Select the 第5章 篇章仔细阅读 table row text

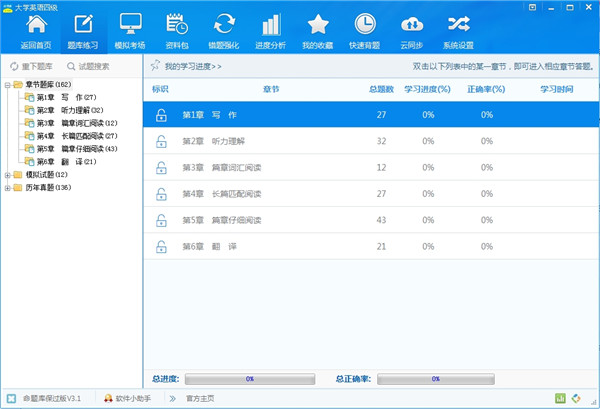click(x=222, y=220)
